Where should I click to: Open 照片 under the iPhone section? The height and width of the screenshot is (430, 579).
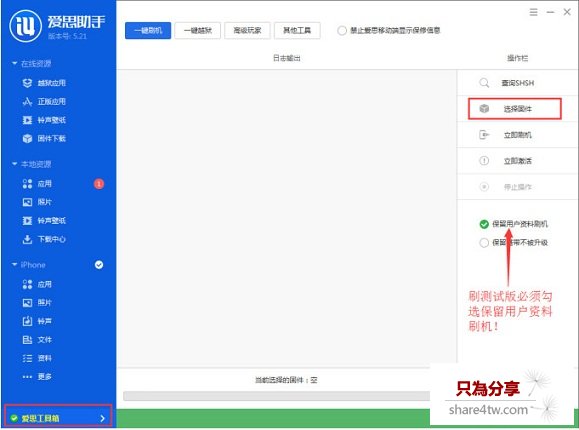pyautogui.click(x=37, y=303)
